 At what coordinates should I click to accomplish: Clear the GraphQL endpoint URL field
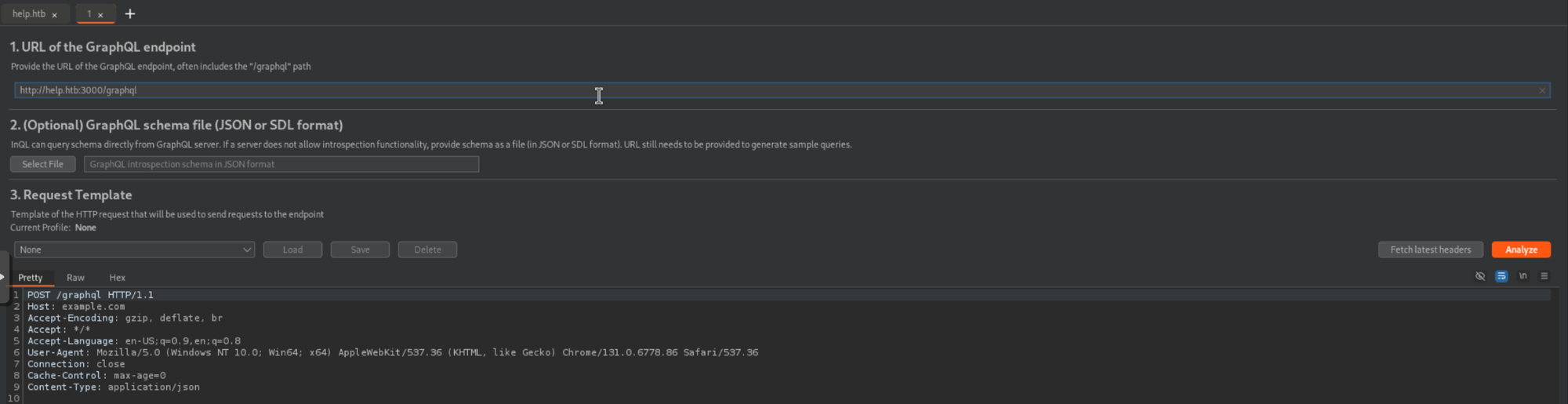tap(1542, 90)
